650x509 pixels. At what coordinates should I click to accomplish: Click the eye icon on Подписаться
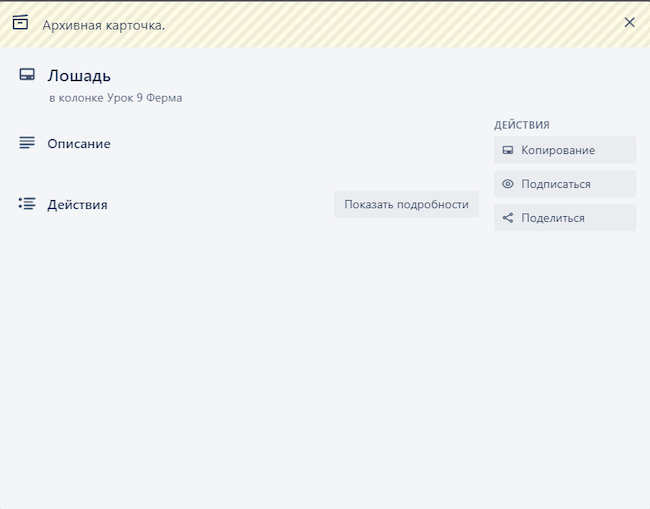[508, 184]
